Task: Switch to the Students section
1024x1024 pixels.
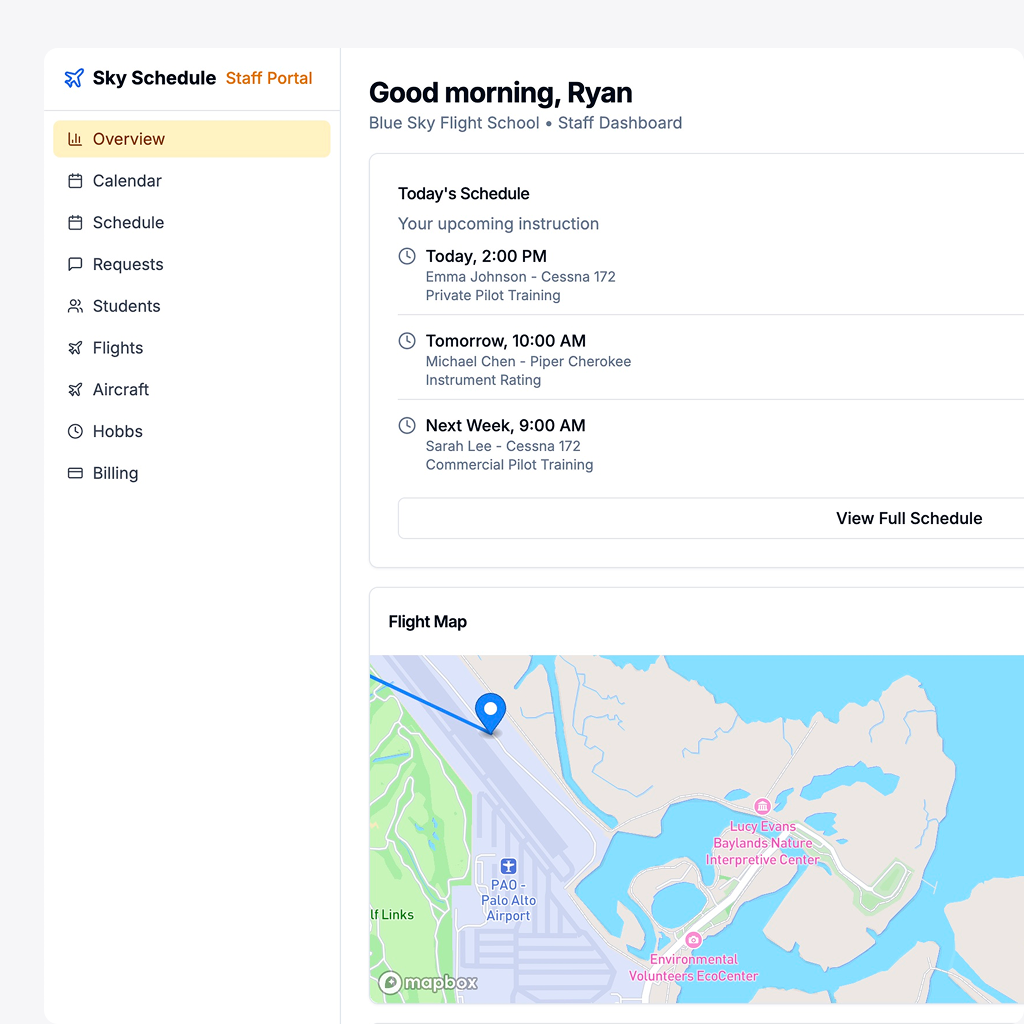Action: coord(126,306)
